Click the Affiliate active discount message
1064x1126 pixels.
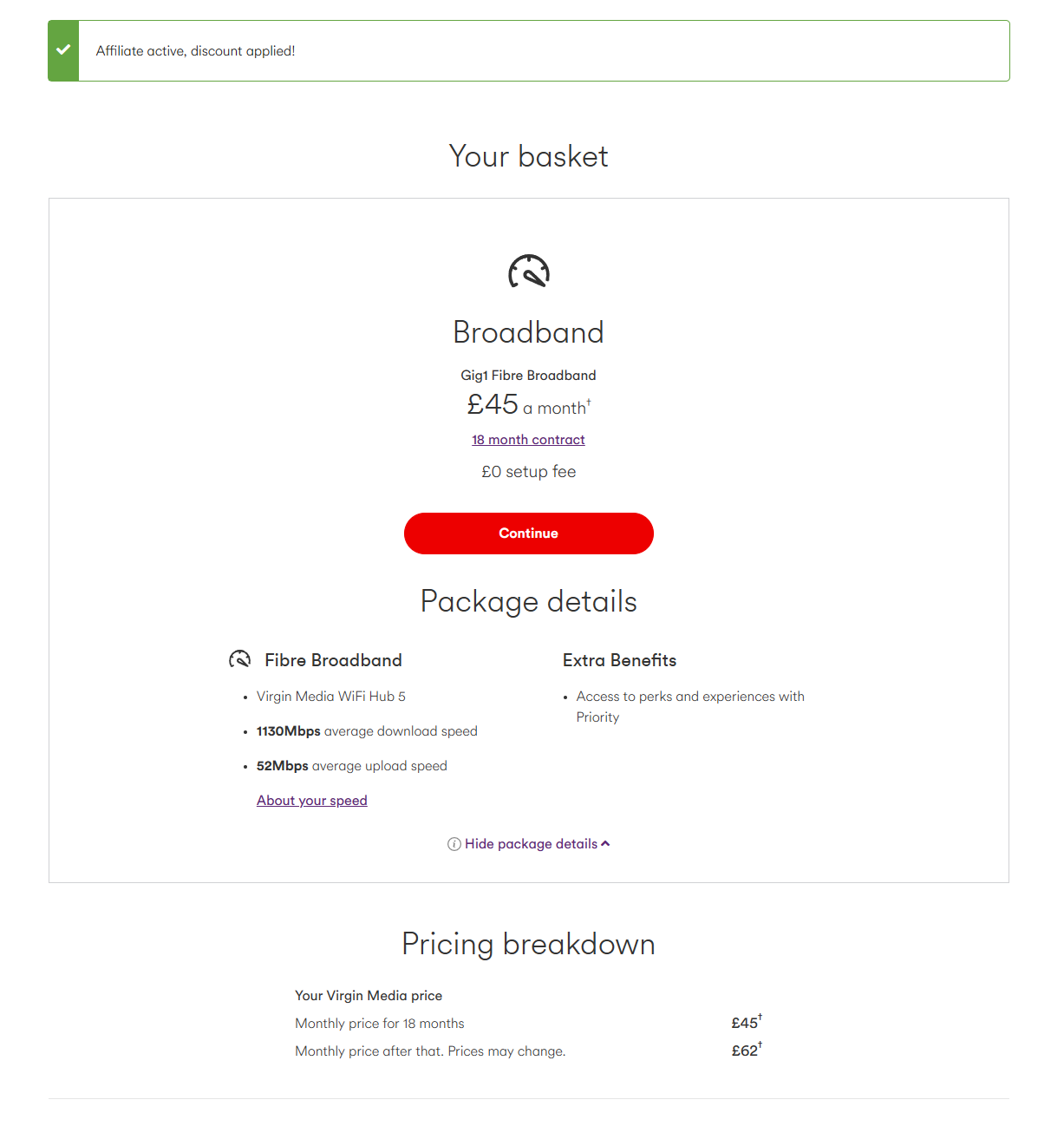pyautogui.click(x=196, y=51)
